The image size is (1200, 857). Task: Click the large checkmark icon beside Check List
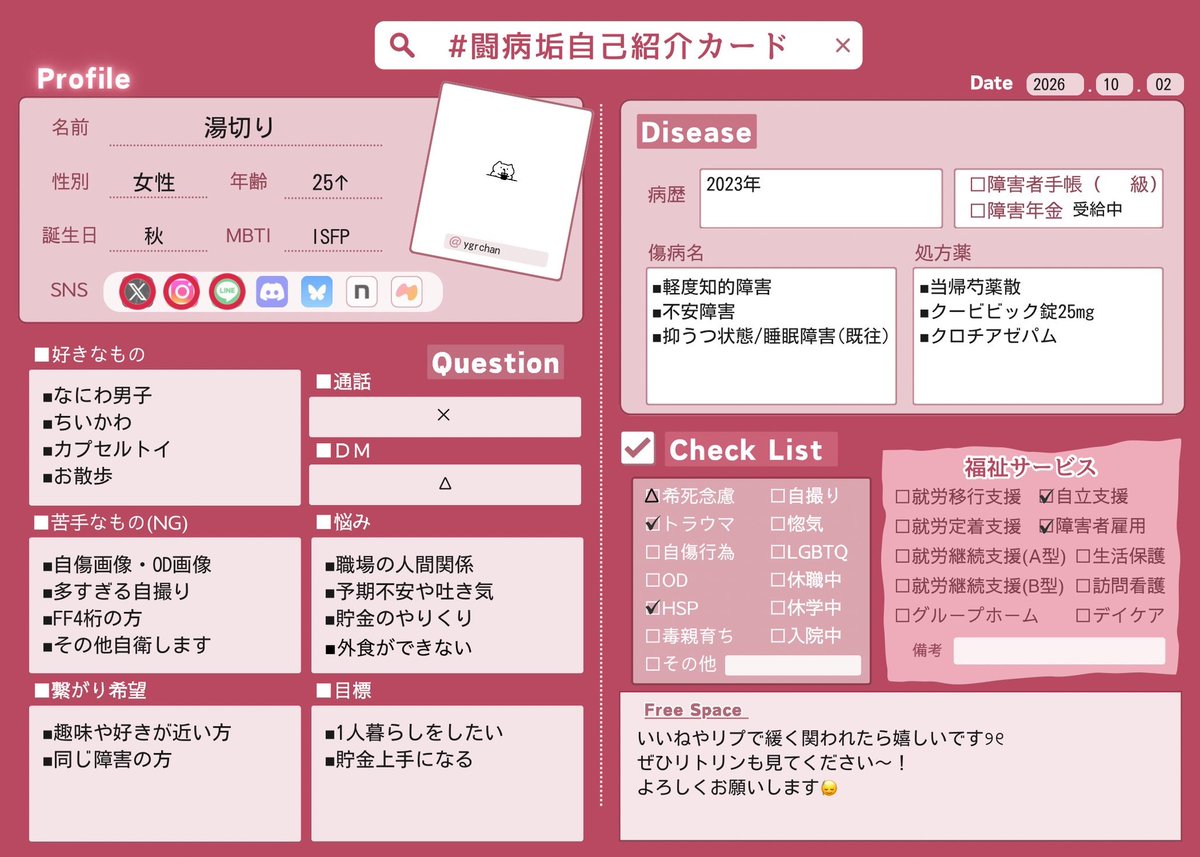tap(637, 448)
